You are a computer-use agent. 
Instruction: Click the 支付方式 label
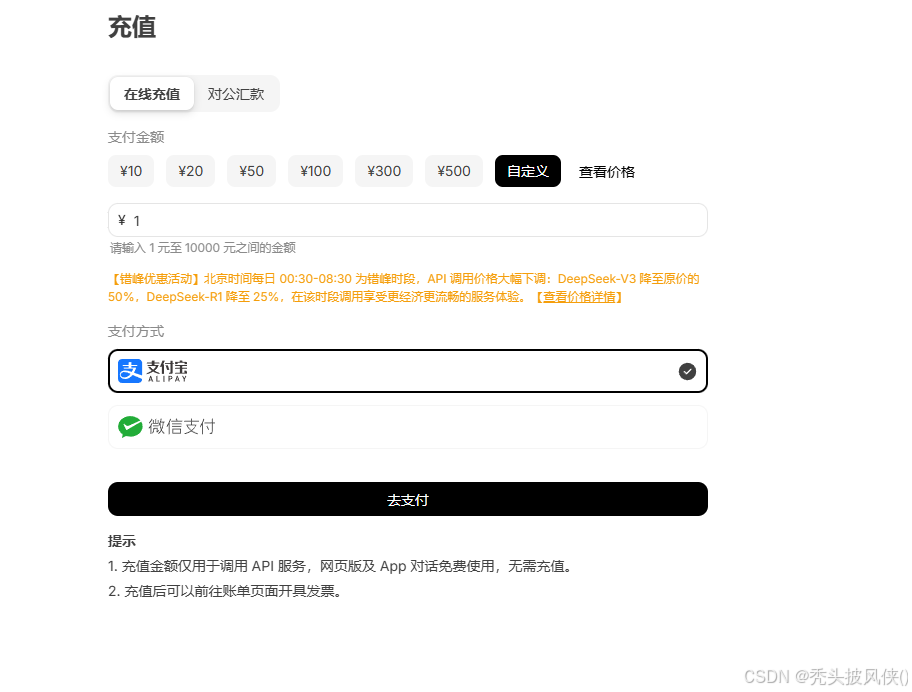coord(136,331)
